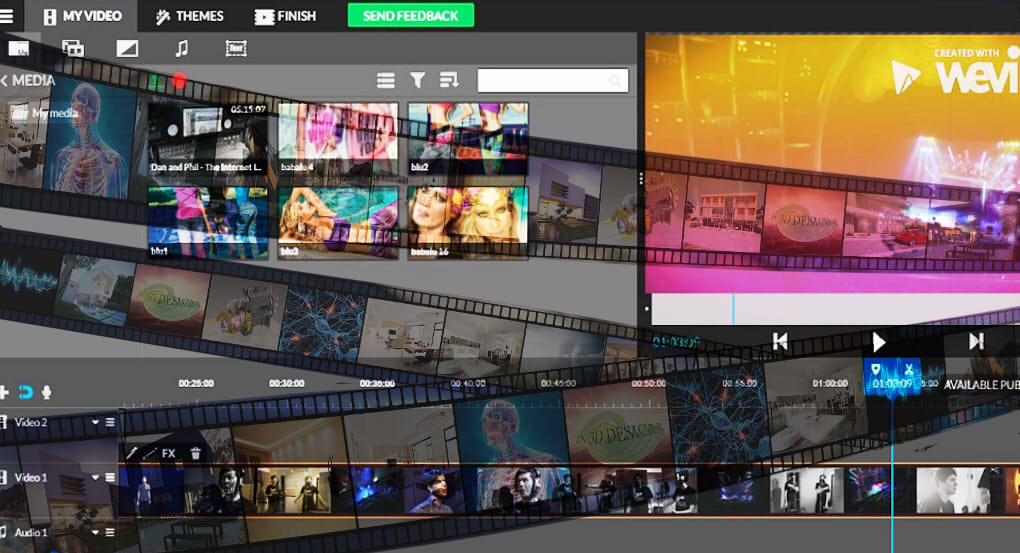1020x553 pixels.
Task: Open the media filter funnel
Action: click(x=418, y=80)
